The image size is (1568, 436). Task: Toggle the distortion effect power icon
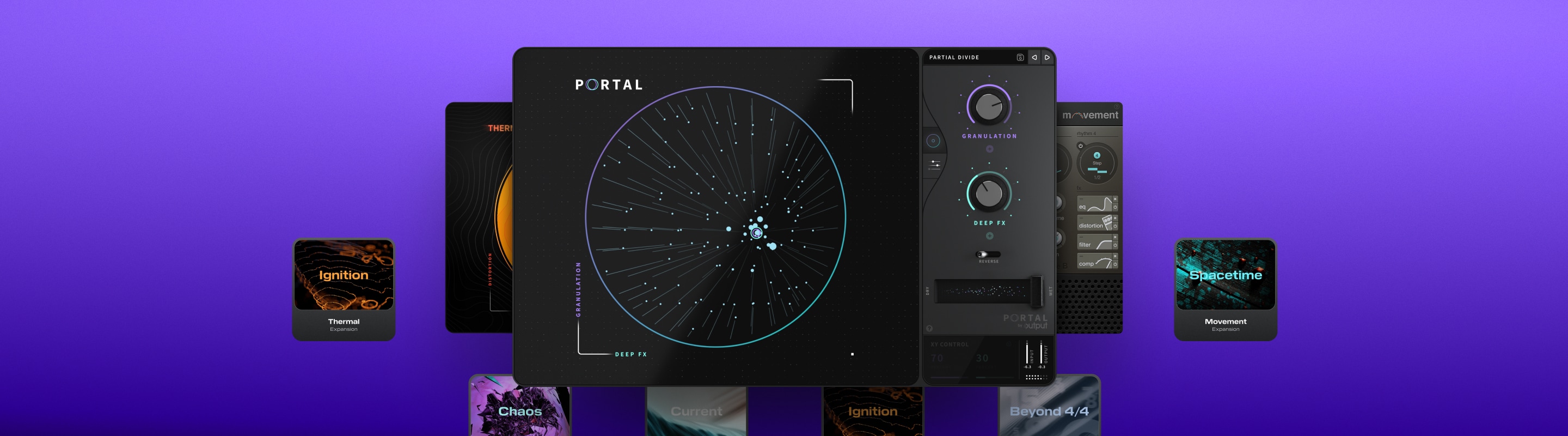tap(1115, 227)
